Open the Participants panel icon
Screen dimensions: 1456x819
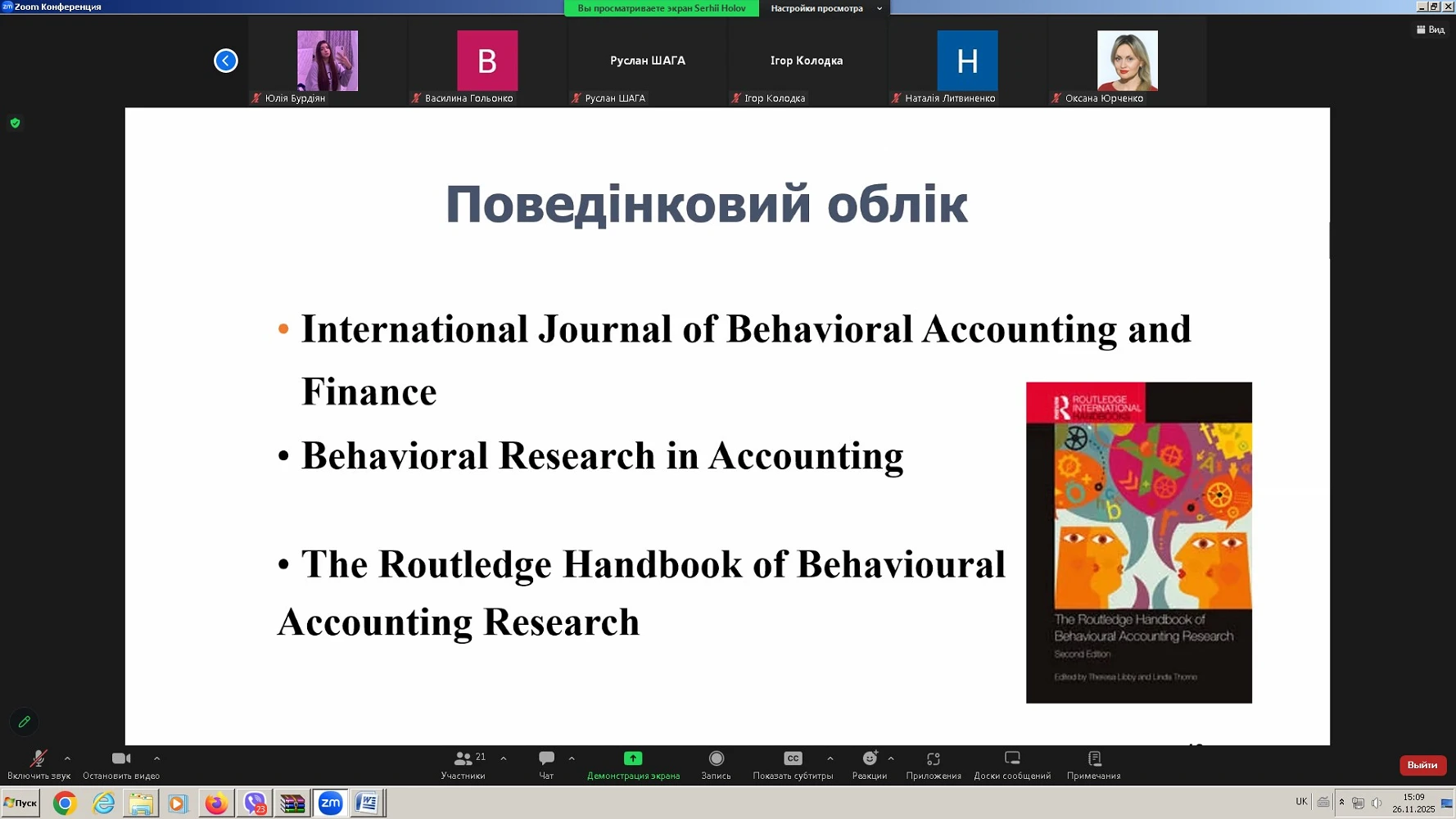pyautogui.click(x=463, y=759)
